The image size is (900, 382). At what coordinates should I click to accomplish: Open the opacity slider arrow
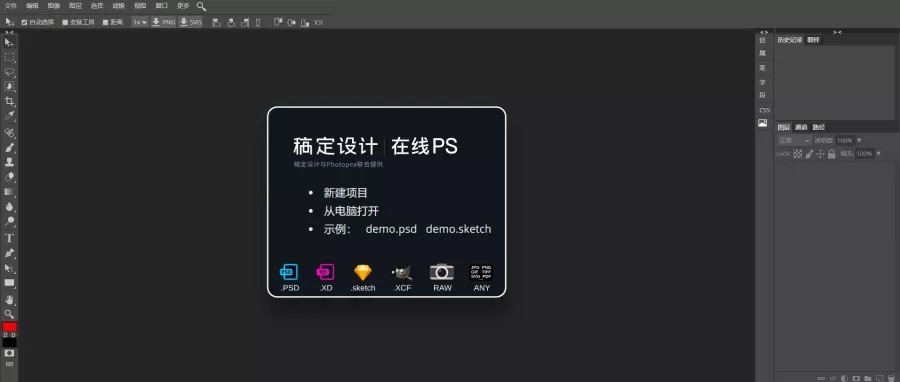click(859, 141)
